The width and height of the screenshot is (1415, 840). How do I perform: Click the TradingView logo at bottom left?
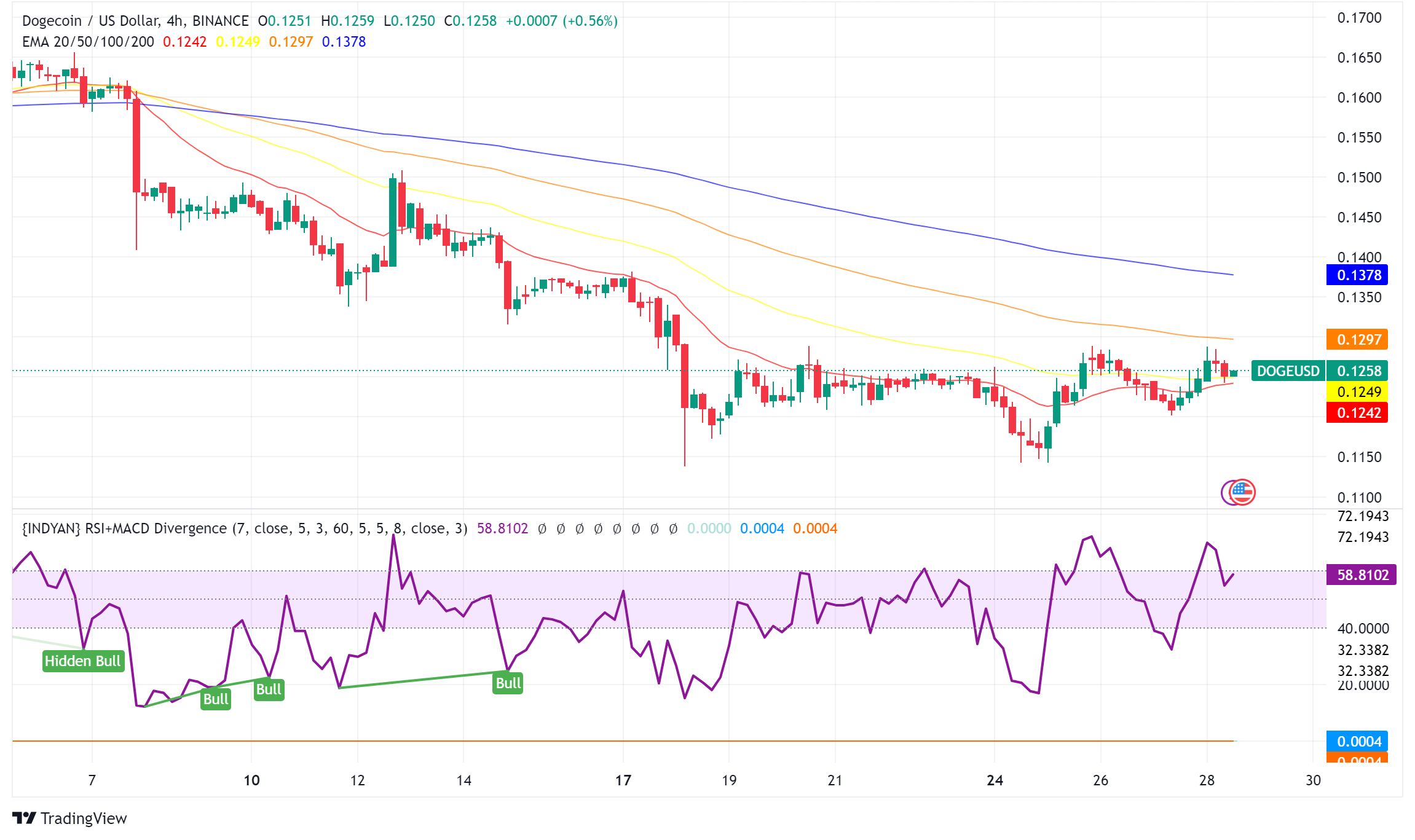[69, 818]
